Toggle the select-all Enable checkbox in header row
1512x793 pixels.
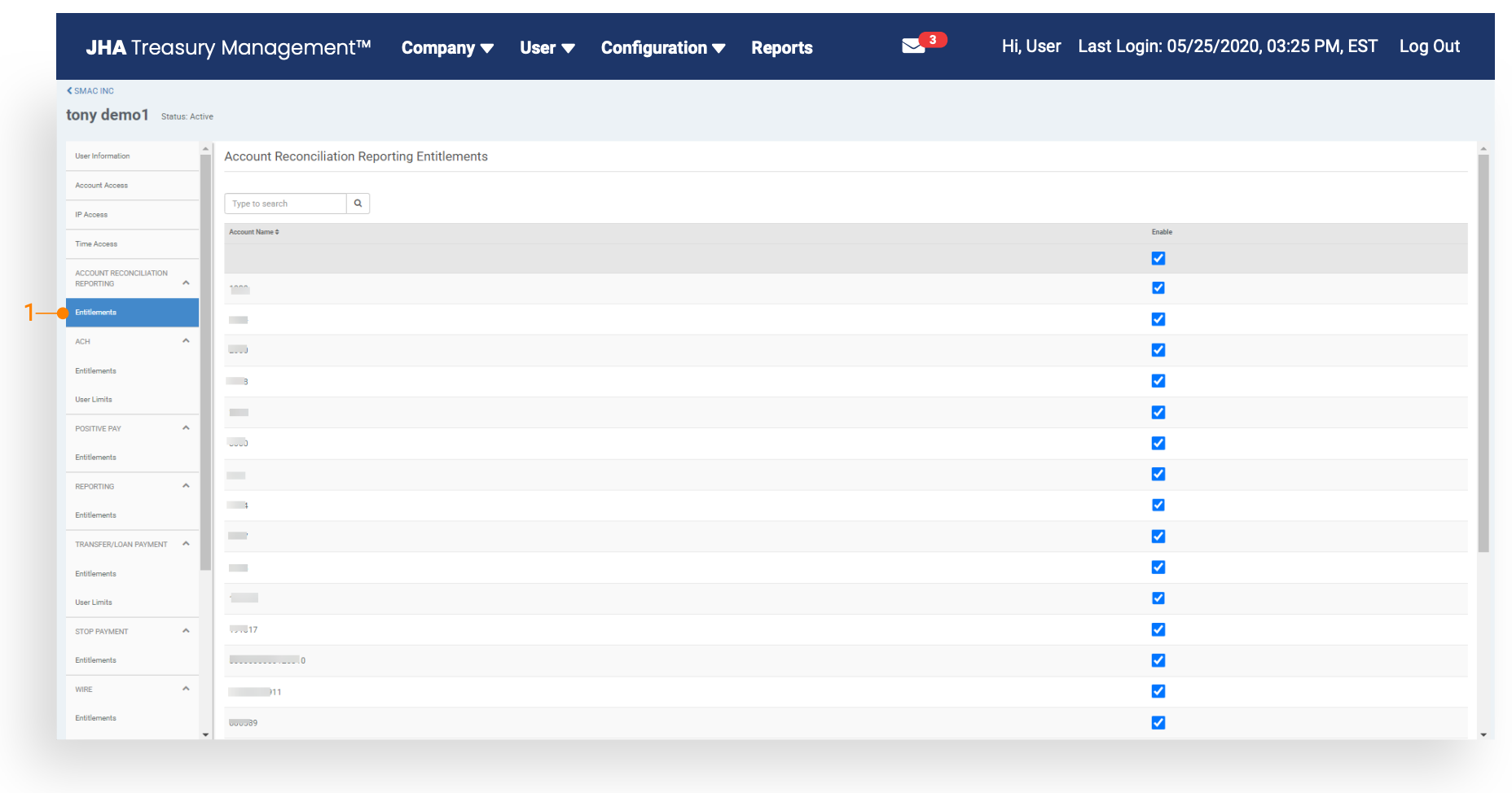(1158, 259)
